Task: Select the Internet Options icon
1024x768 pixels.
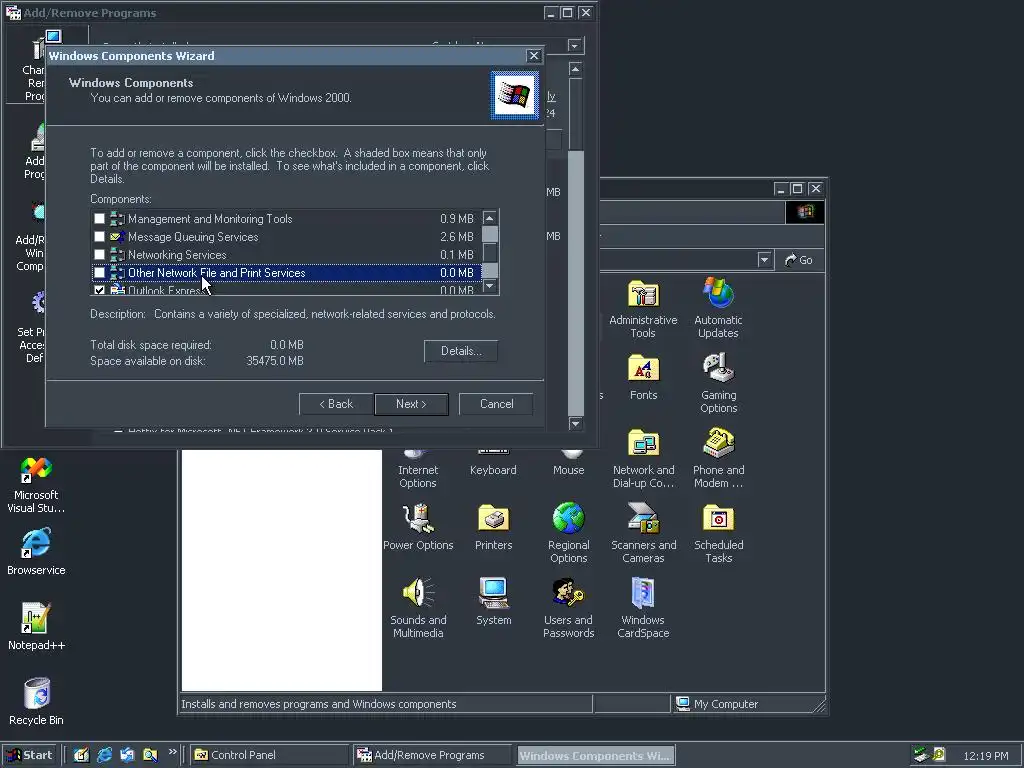Action: [x=418, y=470]
